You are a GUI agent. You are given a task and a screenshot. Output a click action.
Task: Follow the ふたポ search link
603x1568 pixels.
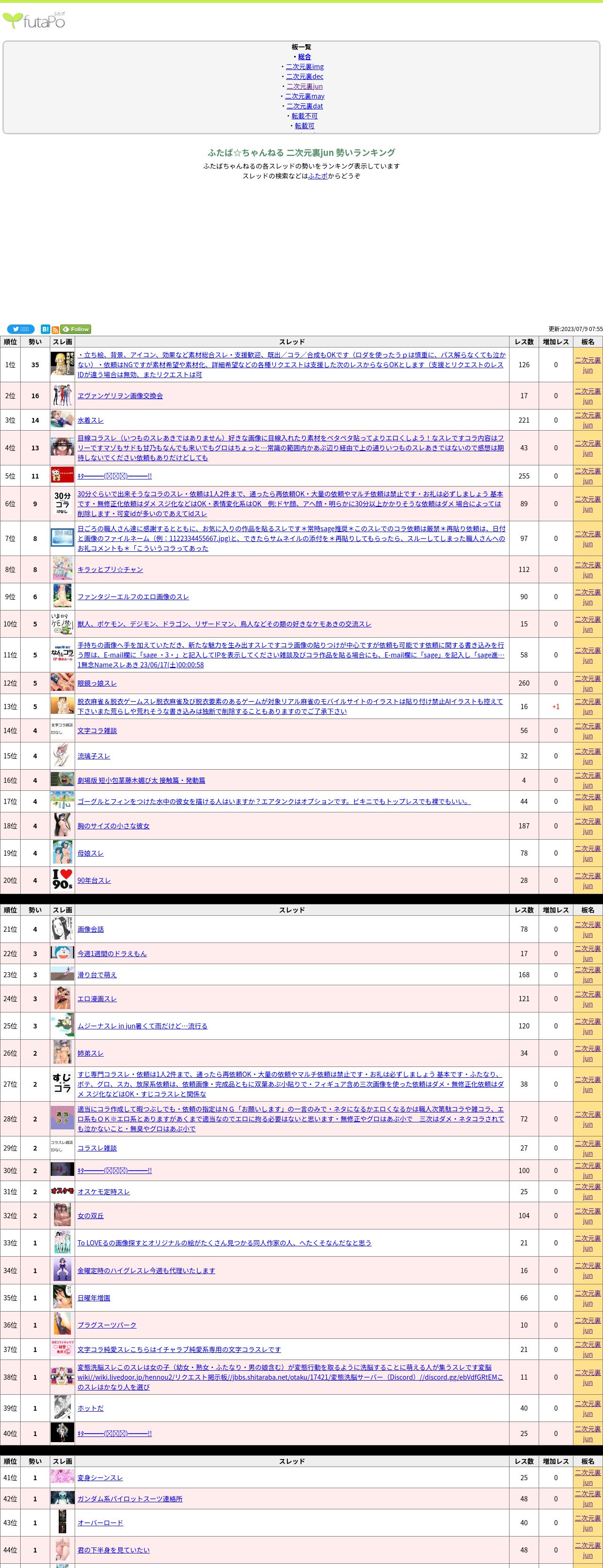pos(317,176)
